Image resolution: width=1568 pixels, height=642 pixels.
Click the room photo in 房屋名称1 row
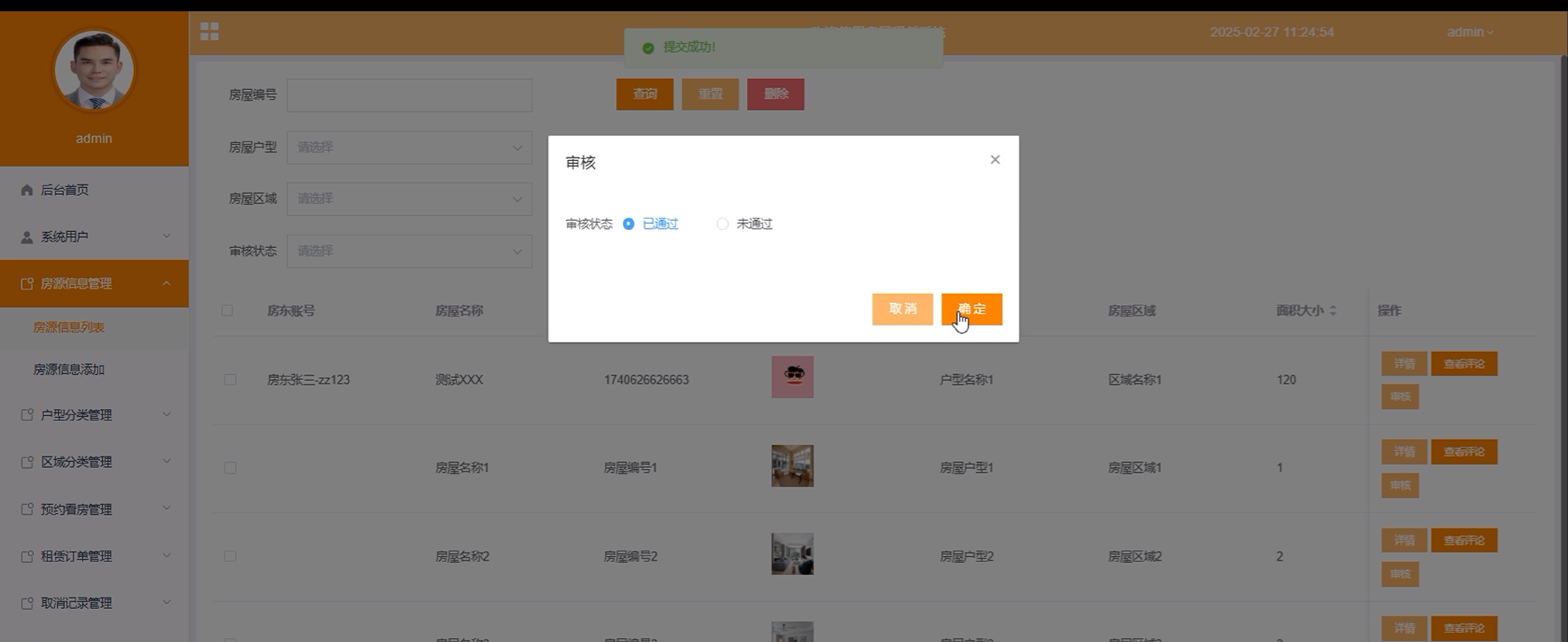pyautogui.click(x=792, y=466)
